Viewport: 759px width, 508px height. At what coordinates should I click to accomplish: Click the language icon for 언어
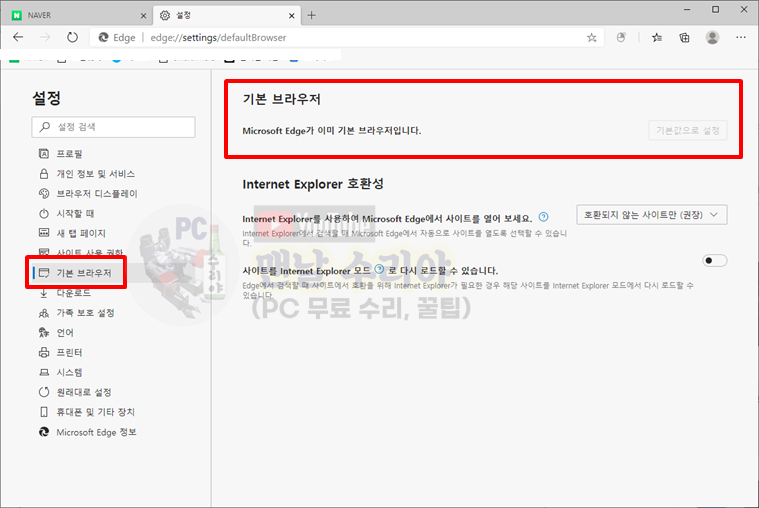point(44,333)
